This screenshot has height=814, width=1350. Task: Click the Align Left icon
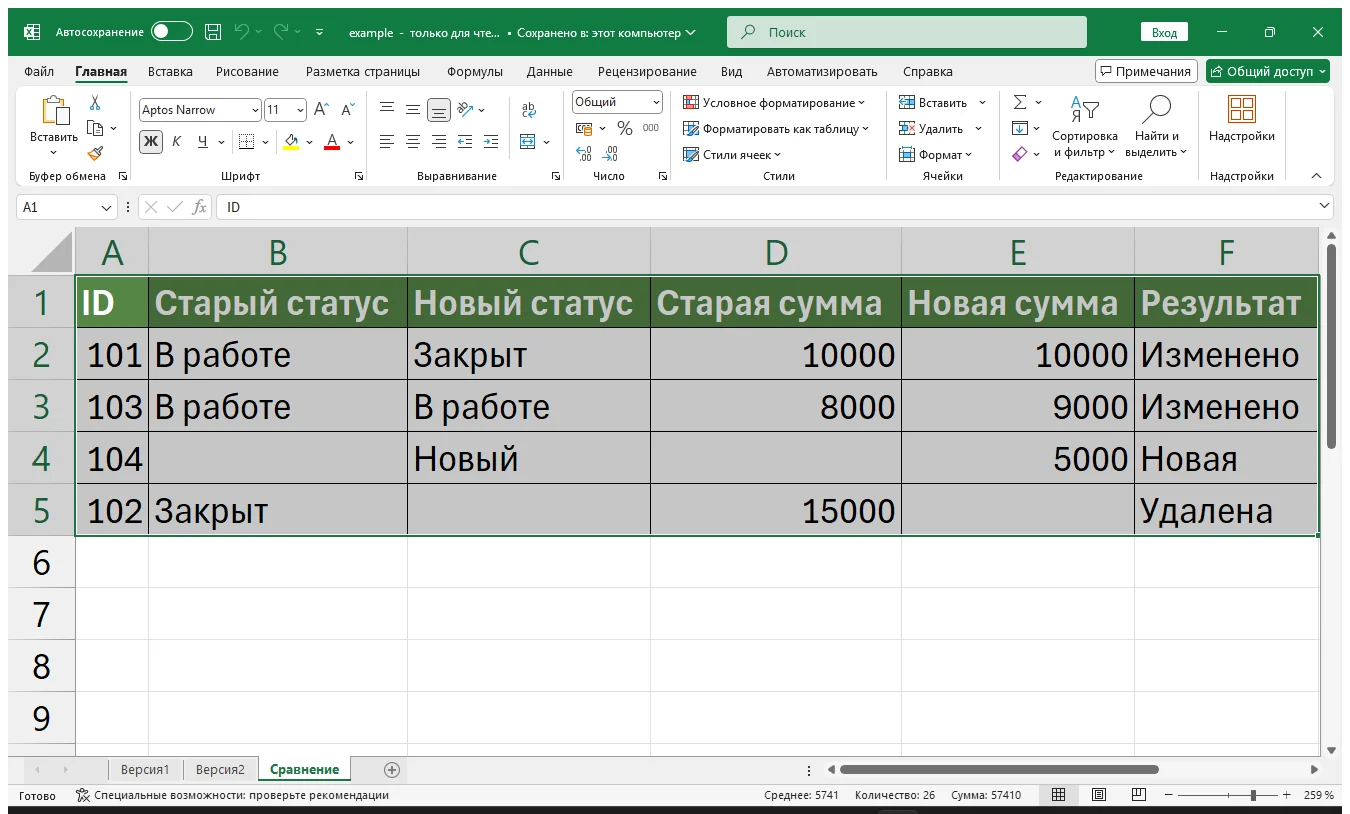387,142
